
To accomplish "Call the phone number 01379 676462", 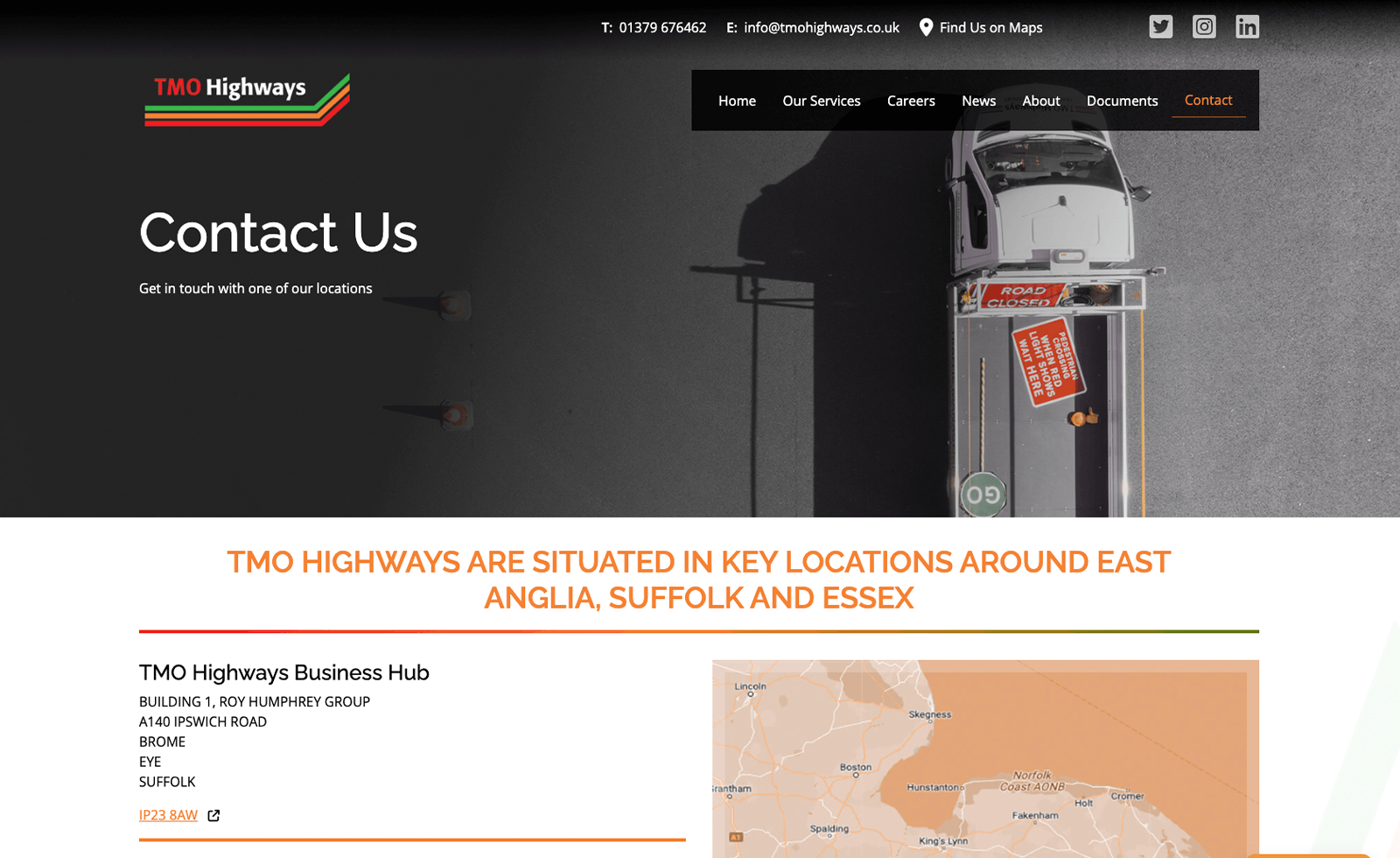I will pyautogui.click(x=662, y=28).
